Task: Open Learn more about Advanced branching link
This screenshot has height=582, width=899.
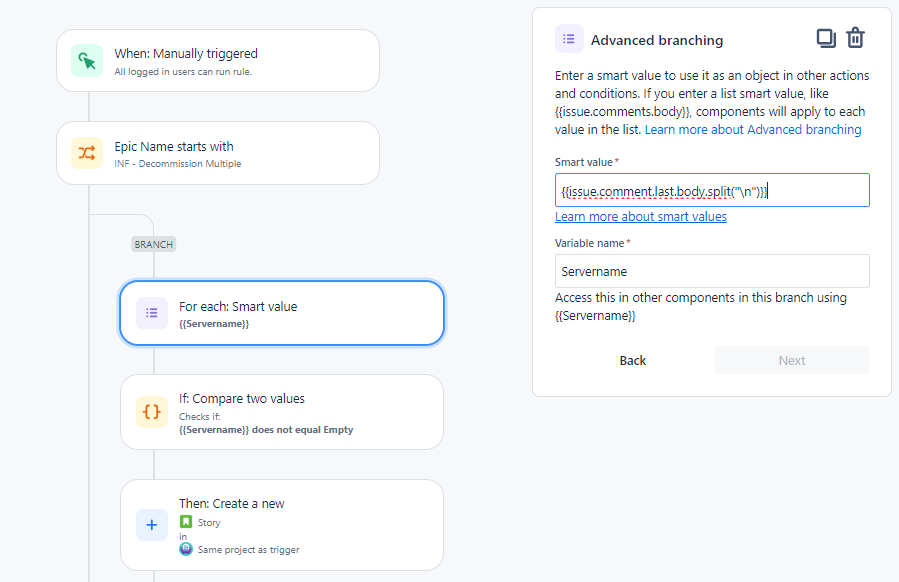Action: click(x=753, y=130)
